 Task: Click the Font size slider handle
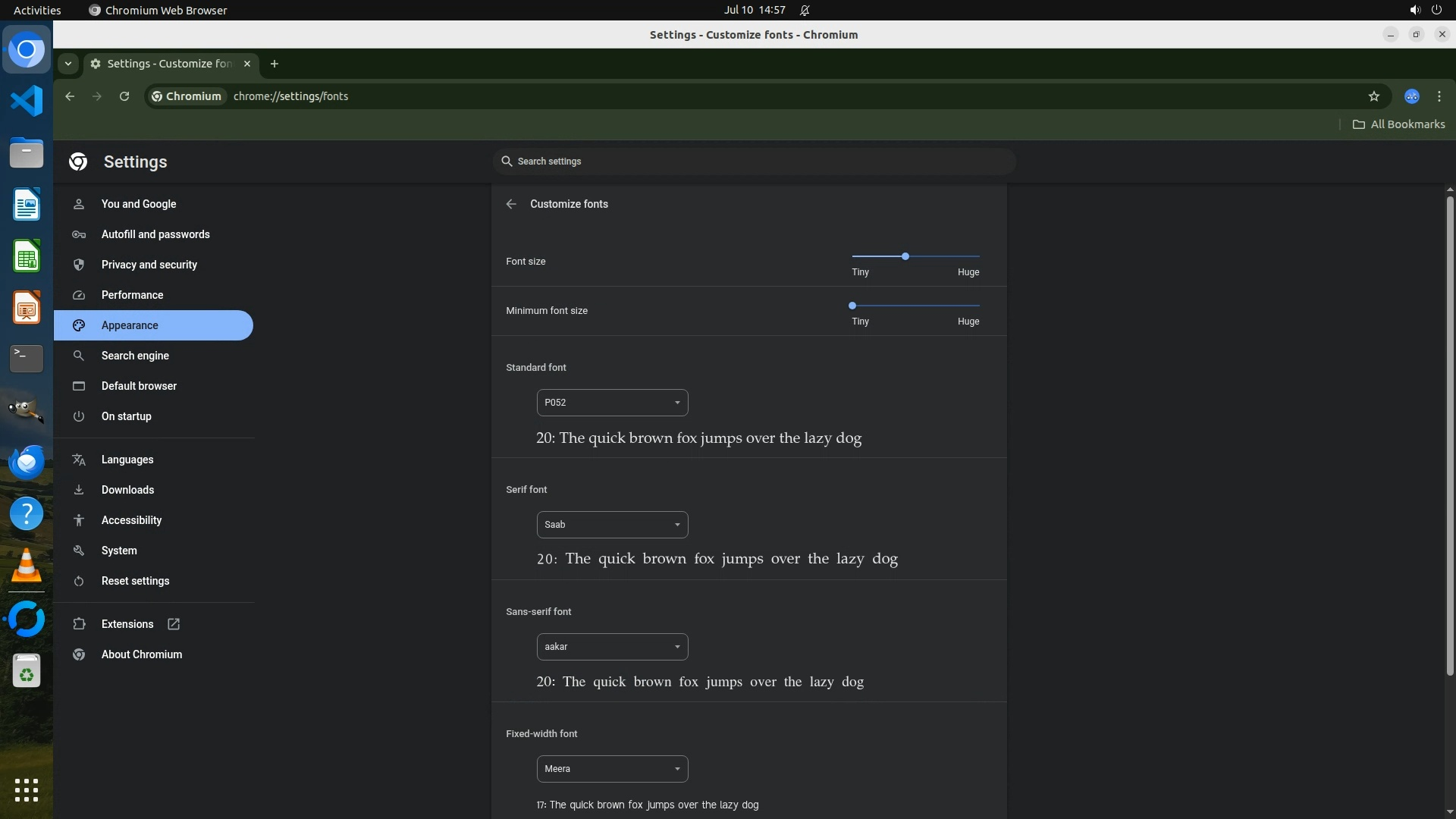tap(905, 256)
